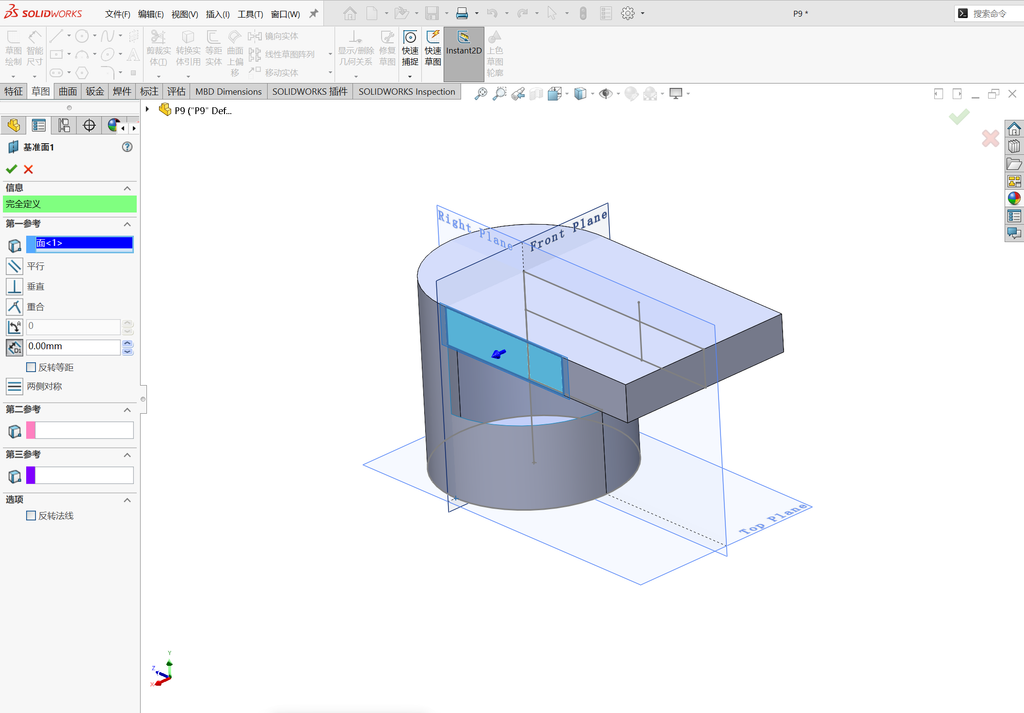
Task: Select the 垂直 (perpendicular) constraint icon
Action: point(14,286)
